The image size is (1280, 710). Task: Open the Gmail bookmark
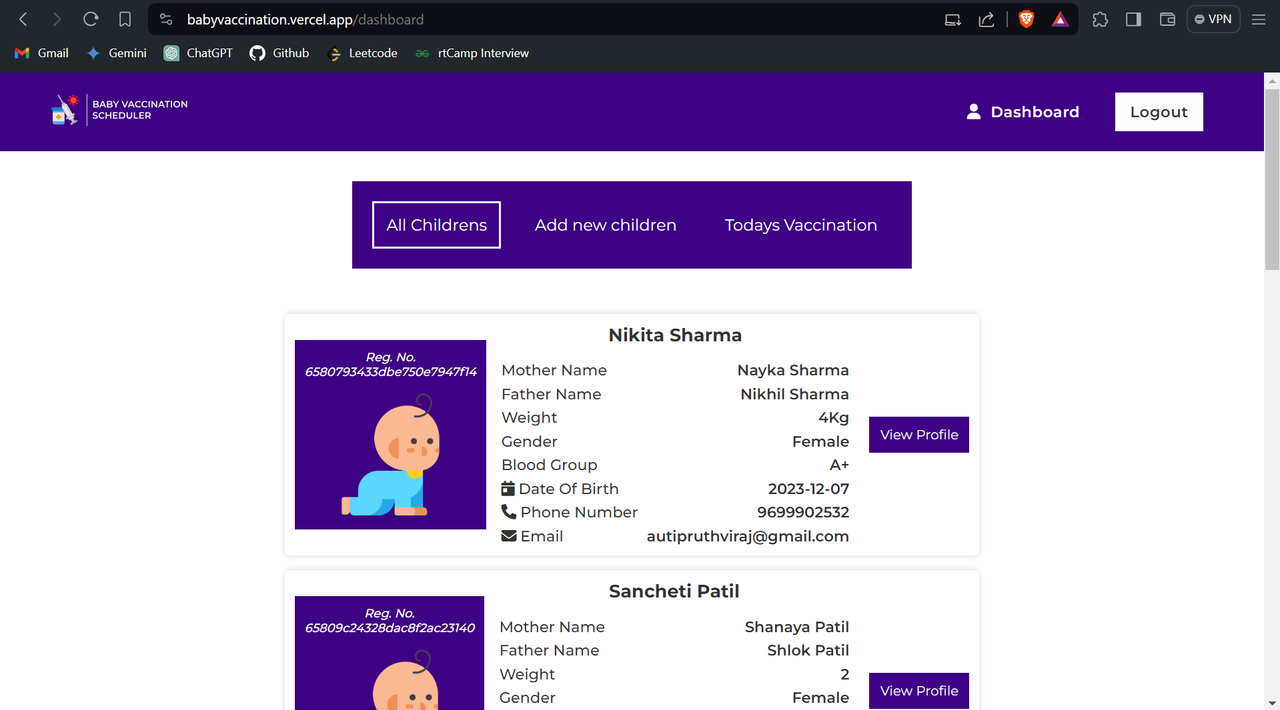coord(42,53)
